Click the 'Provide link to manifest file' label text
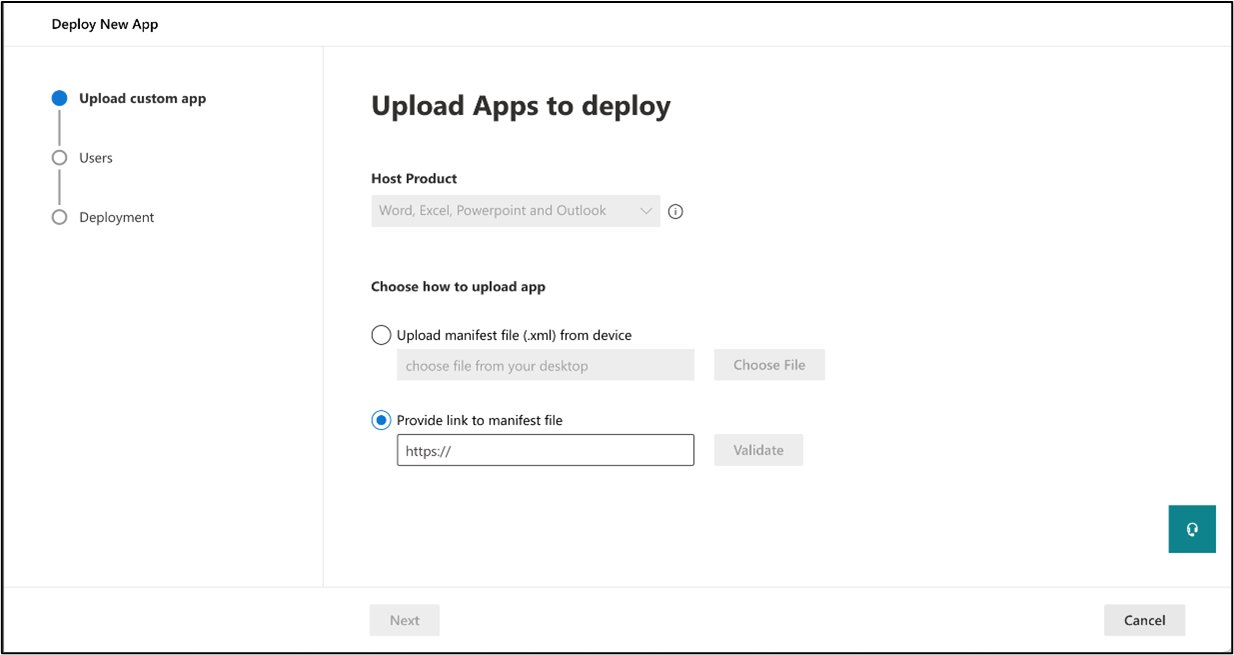Image resolution: width=1234 pixels, height=655 pixels. [480, 421]
